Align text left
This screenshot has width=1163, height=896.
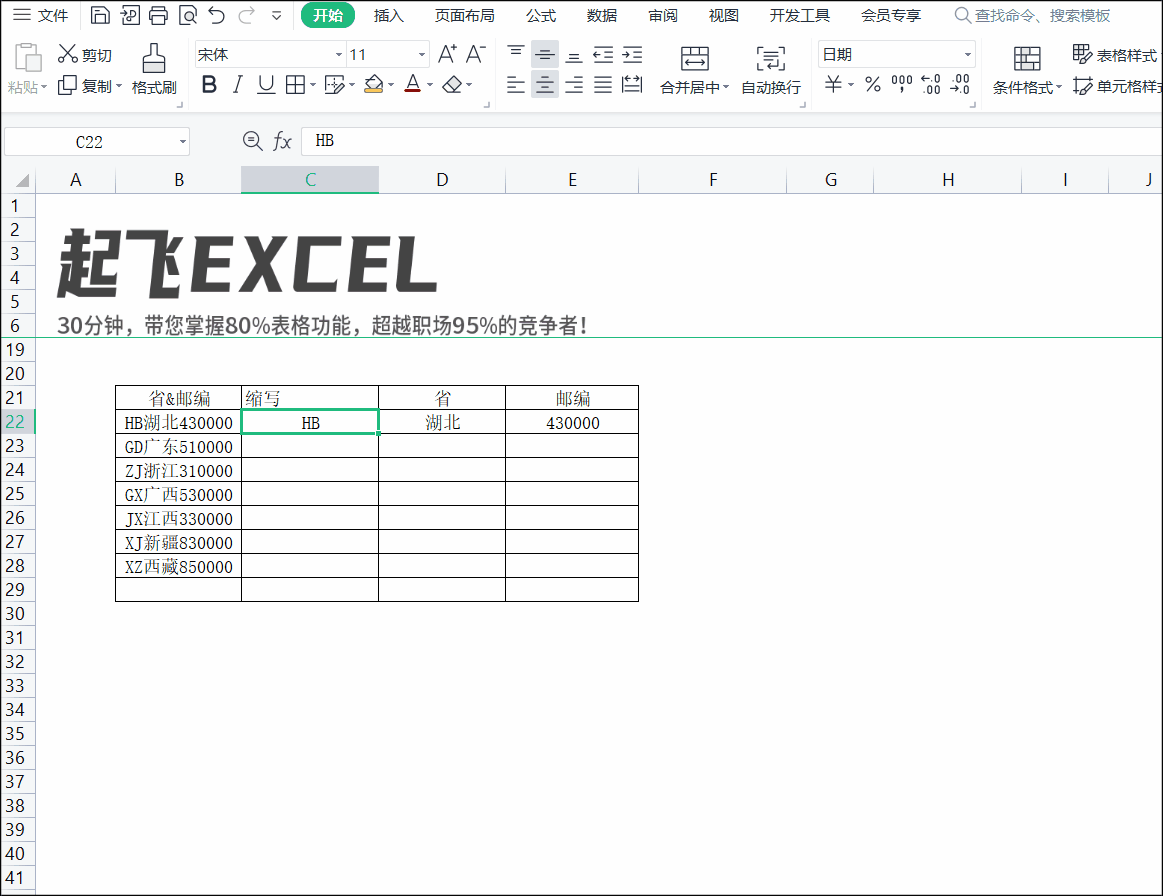515,85
